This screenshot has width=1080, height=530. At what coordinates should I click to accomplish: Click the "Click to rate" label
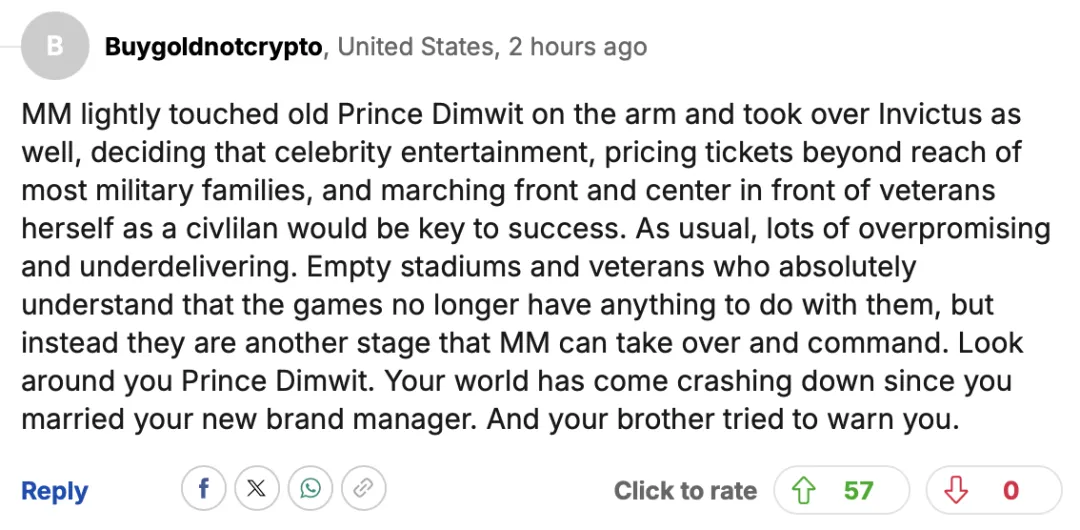[x=685, y=490]
